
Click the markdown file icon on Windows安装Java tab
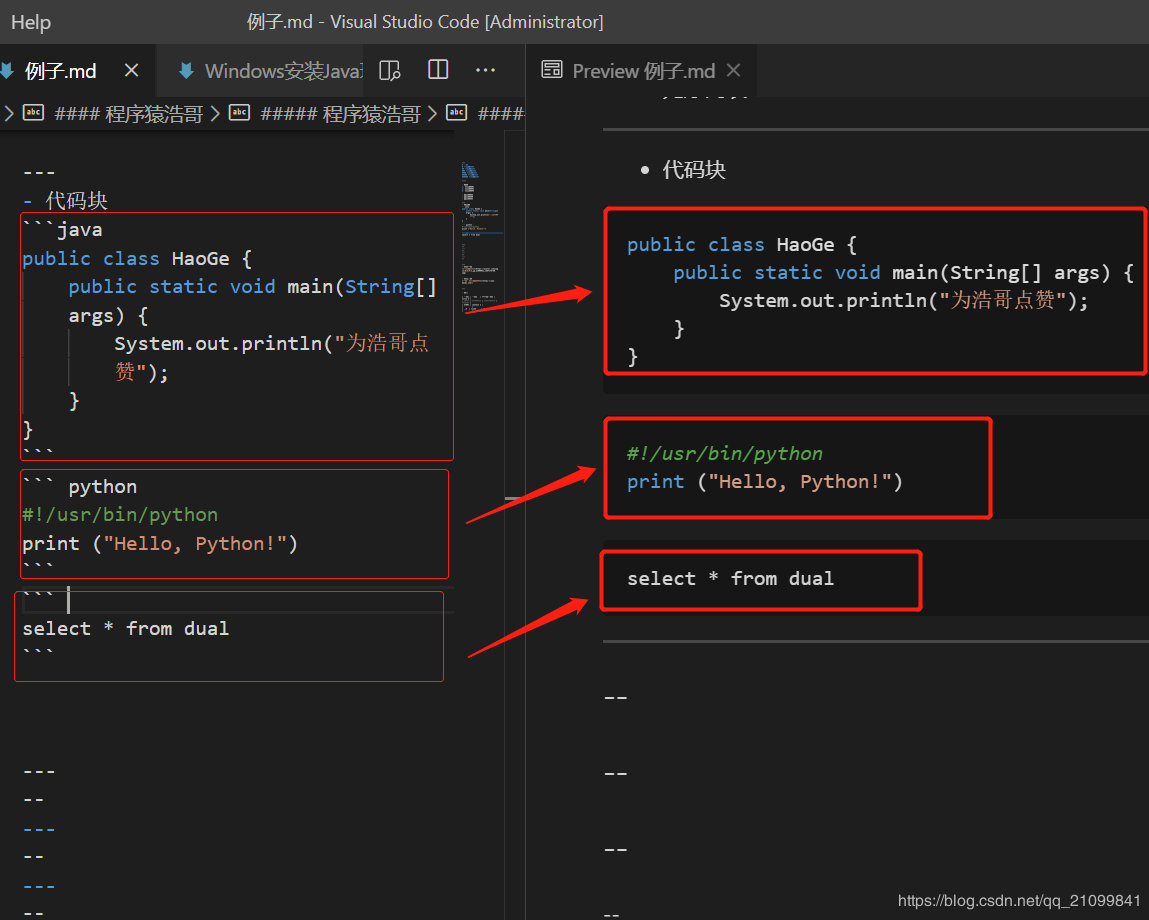(x=185, y=71)
